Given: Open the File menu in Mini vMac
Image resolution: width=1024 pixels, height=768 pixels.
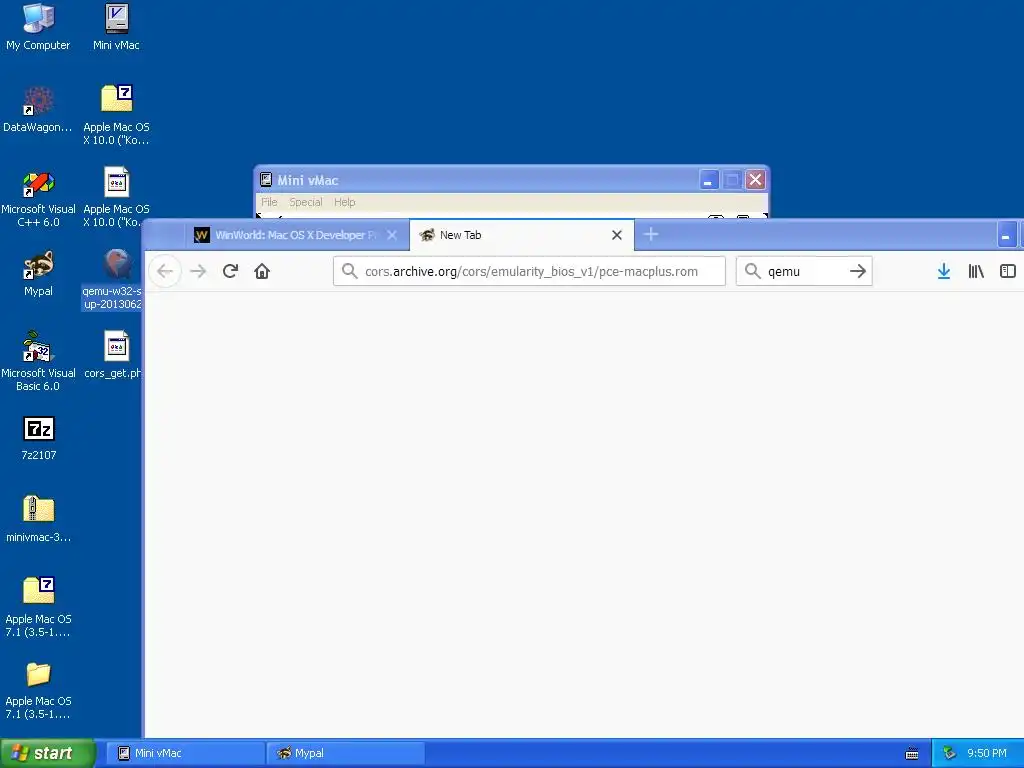Looking at the screenshot, I should point(269,202).
